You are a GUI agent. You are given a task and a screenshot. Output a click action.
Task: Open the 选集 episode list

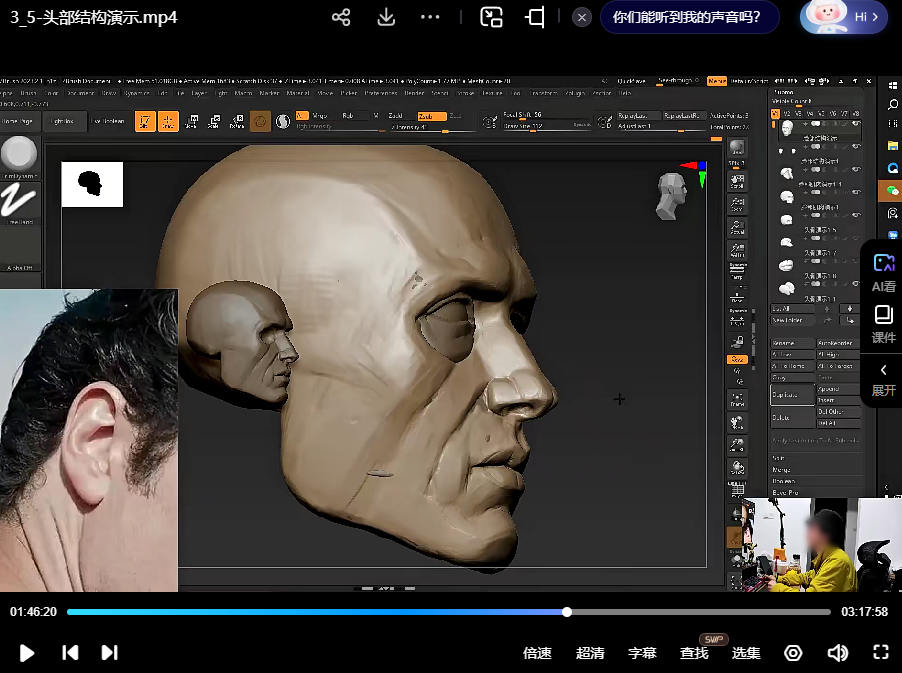pos(746,653)
